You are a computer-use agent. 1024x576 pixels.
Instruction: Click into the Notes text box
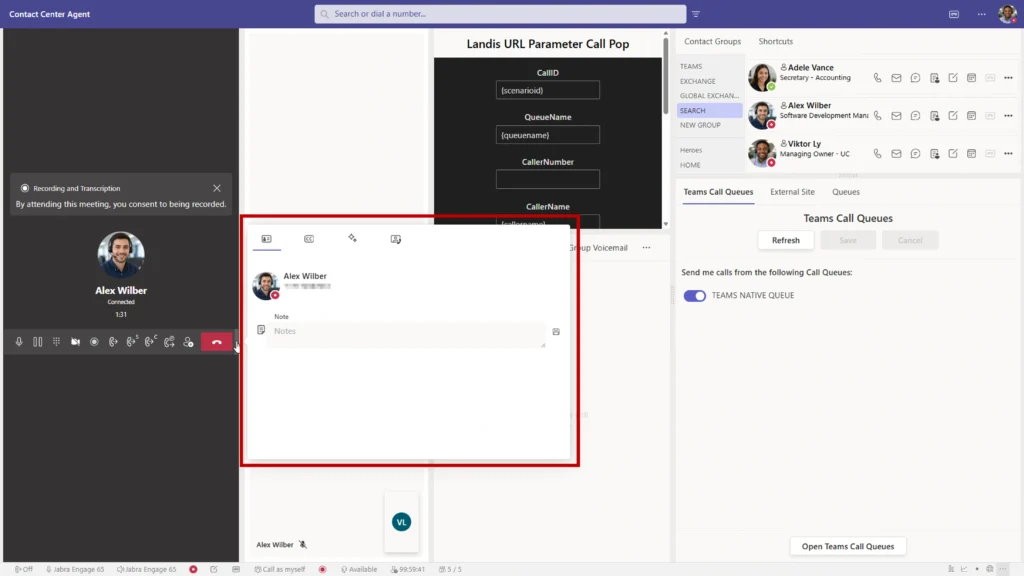tap(406, 334)
